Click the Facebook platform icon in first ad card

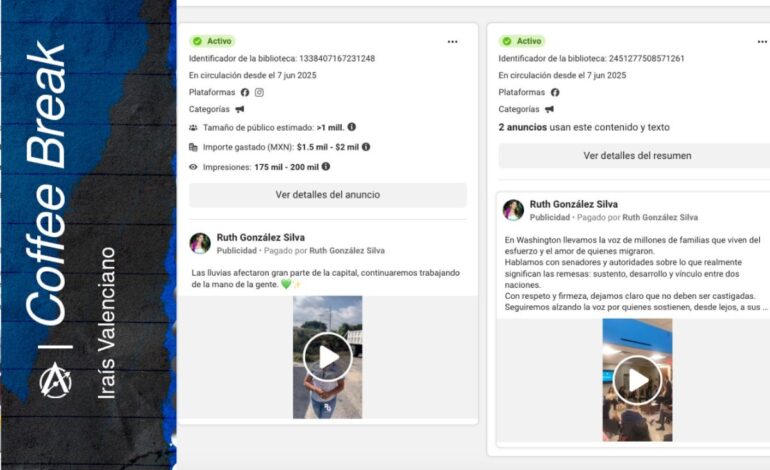tap(245, 92)
